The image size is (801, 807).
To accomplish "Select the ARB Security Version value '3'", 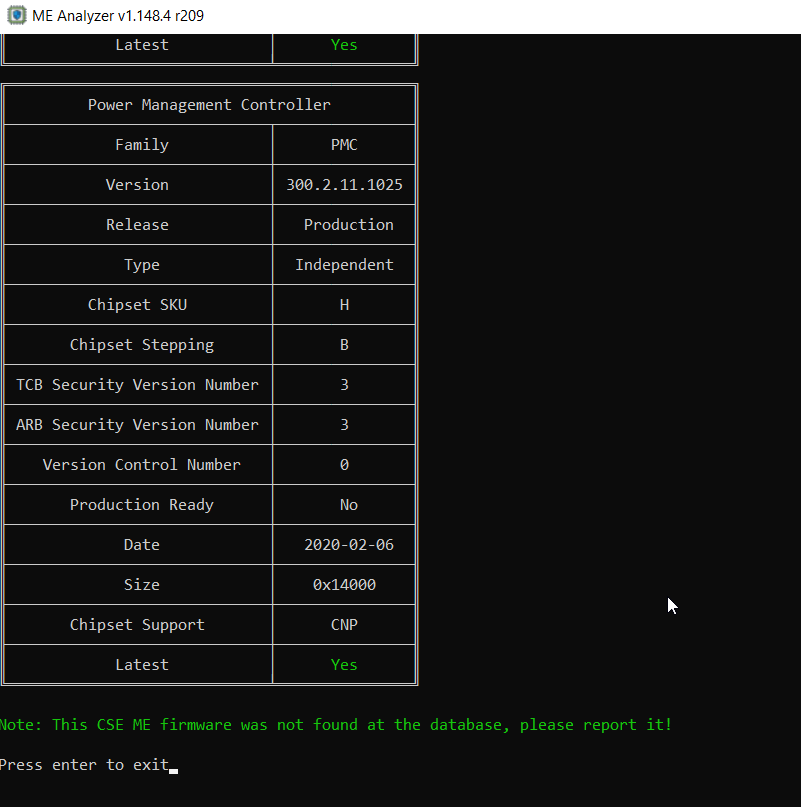I will point(344,425).
